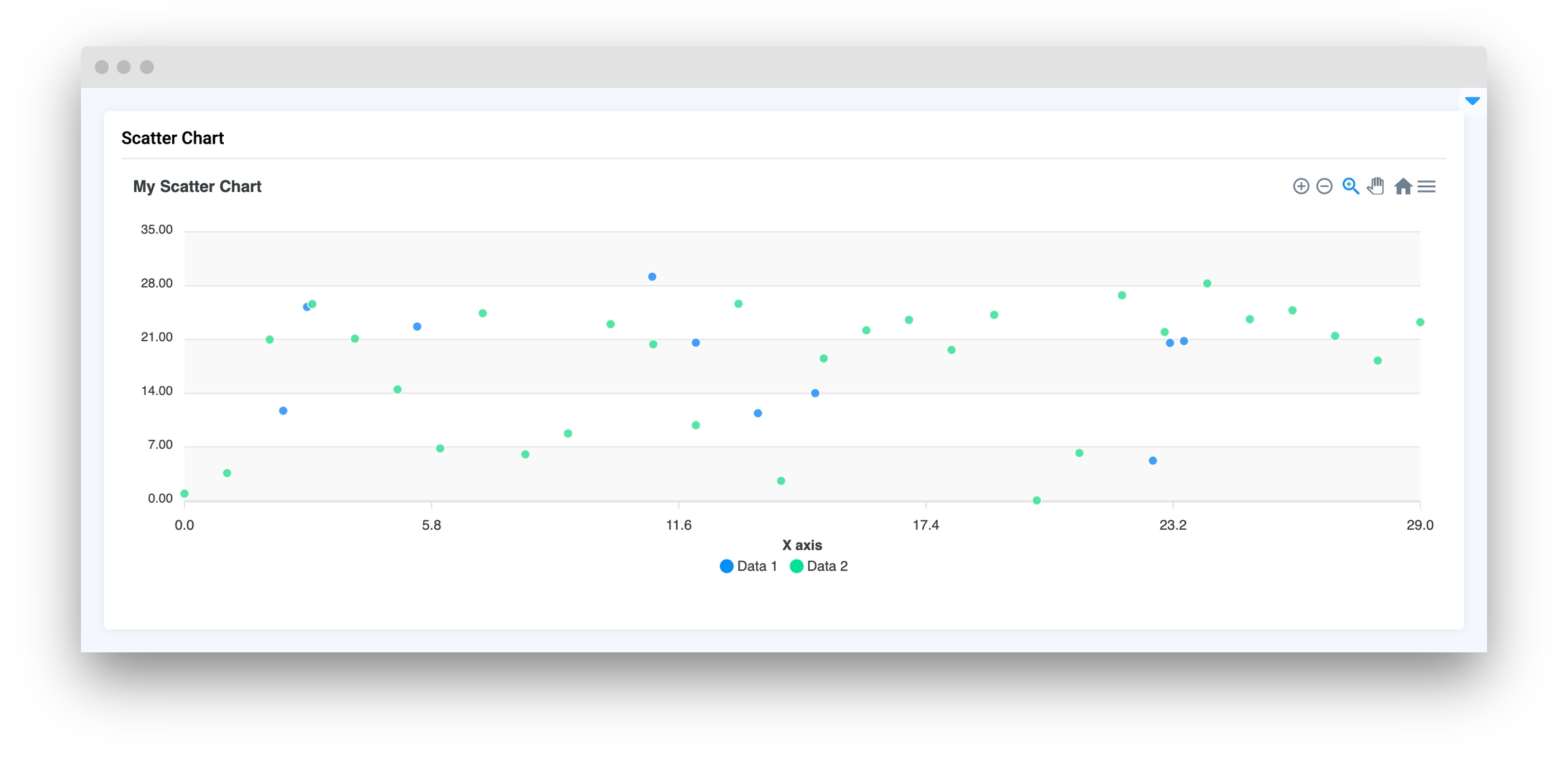
Task: Open the chart hamburger menu
Action: [x=1427, y=186]
